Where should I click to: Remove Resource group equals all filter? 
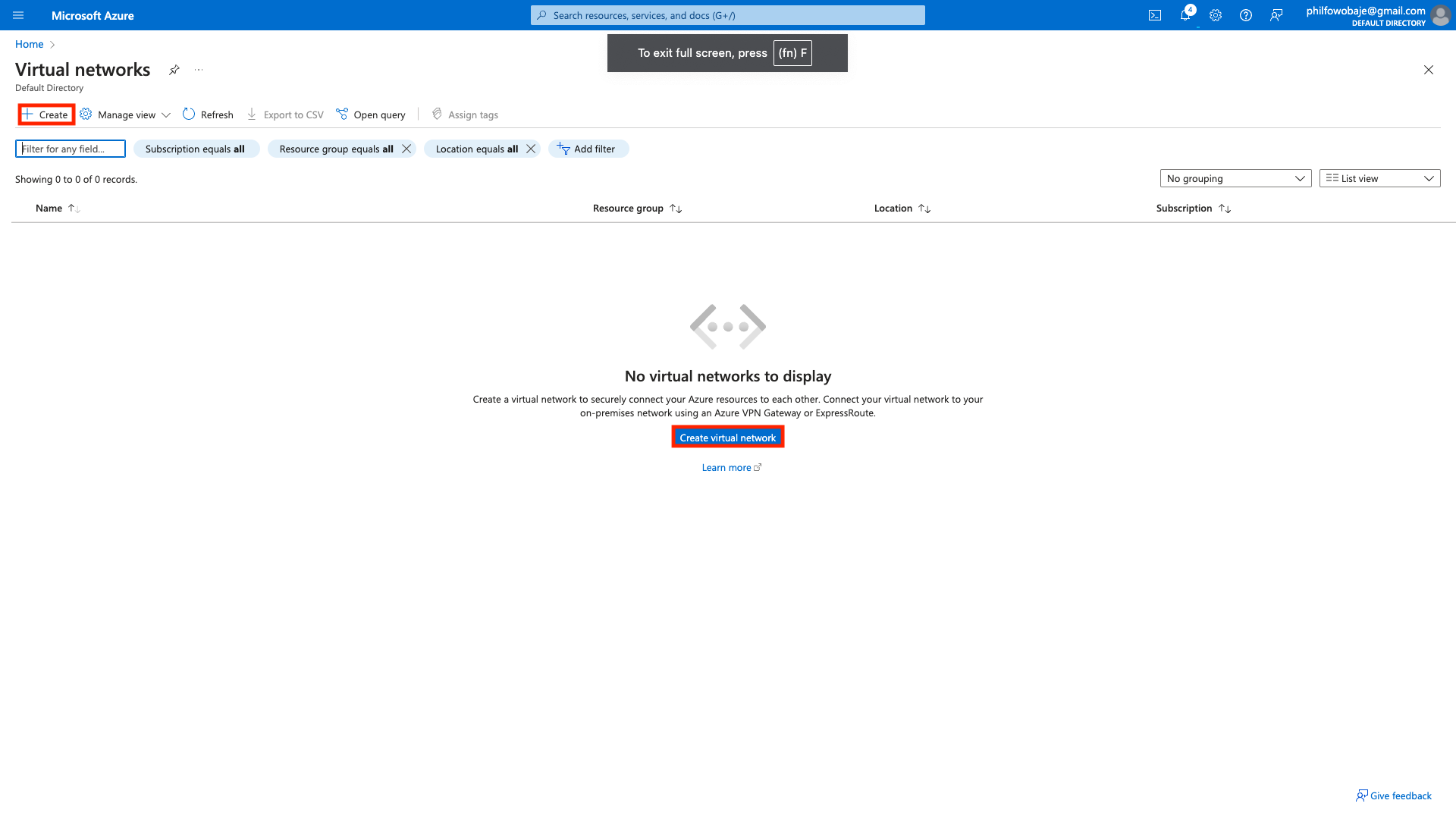[406, 149]
